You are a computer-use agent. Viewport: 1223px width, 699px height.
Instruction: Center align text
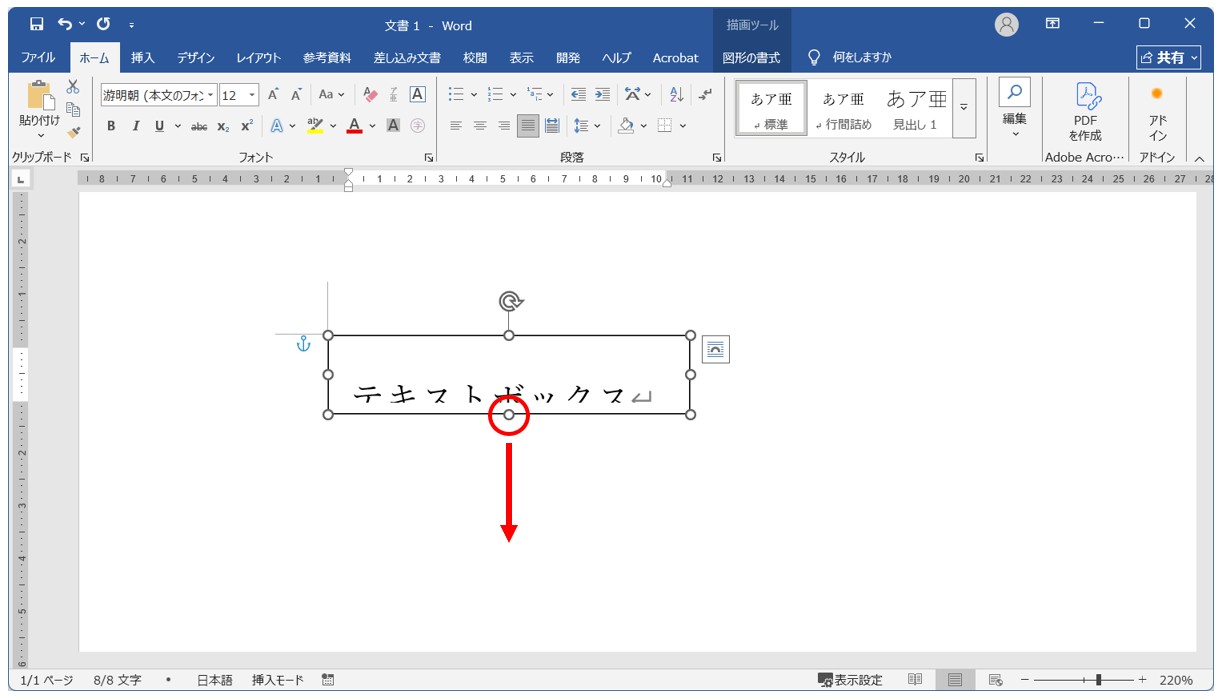coord(480,126)
